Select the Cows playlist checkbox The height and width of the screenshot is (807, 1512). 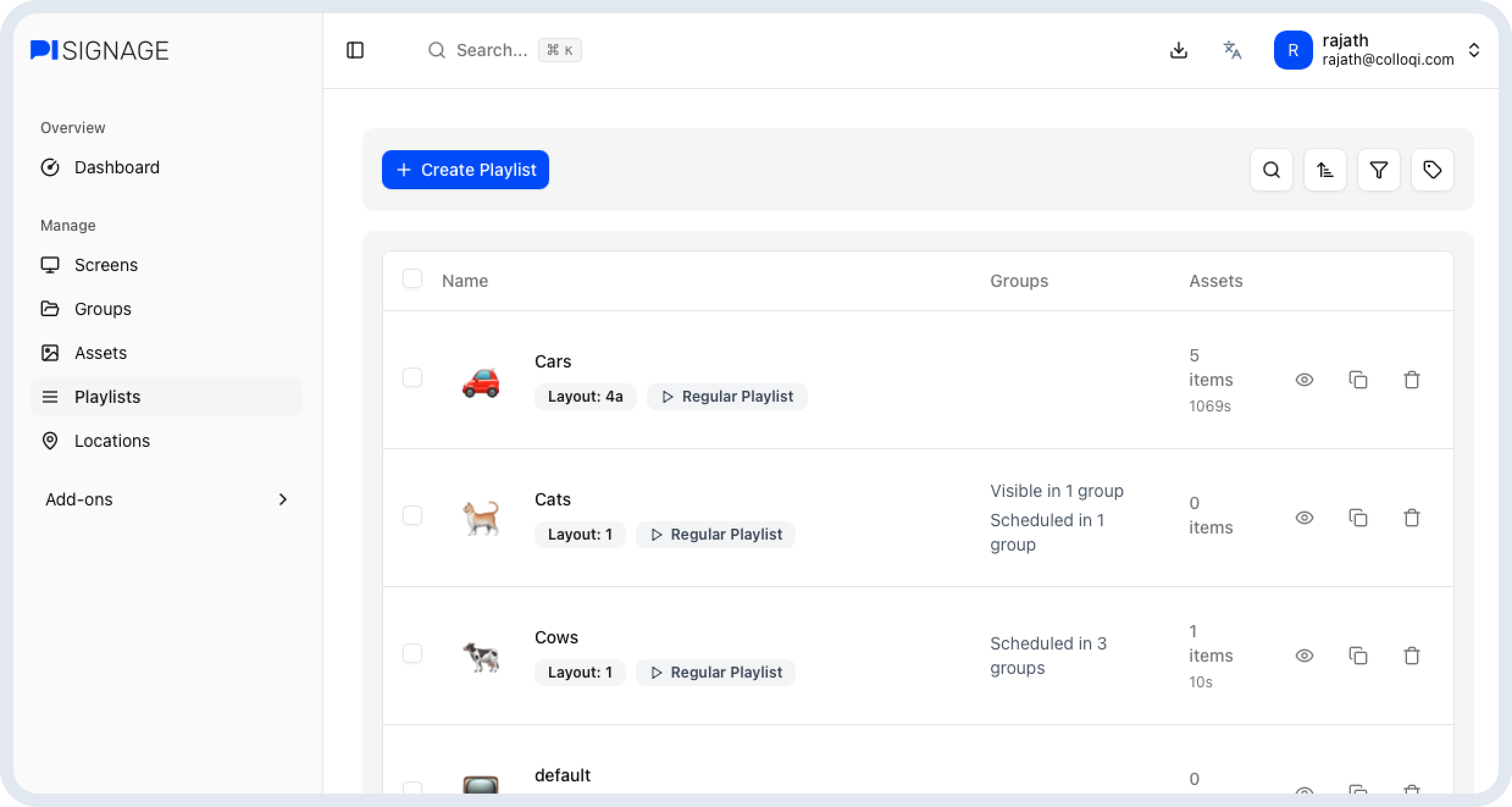pyautogui.click(x=412, y=653)
